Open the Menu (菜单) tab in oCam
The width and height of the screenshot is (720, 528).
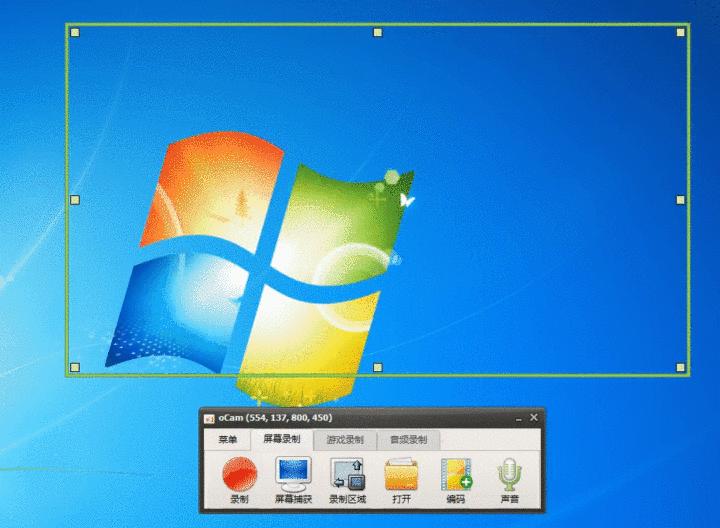pos(227,439)
